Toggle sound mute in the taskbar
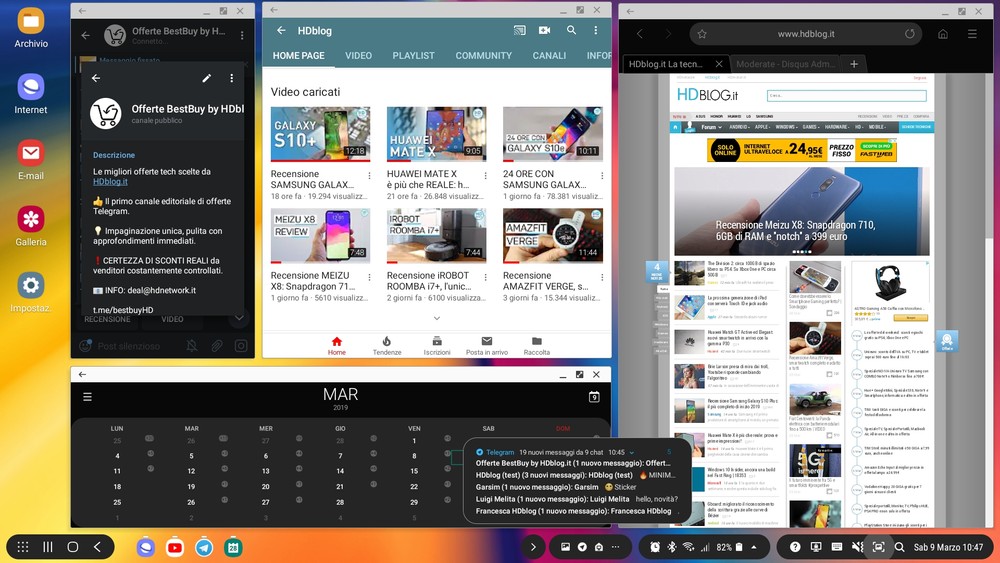Image resolution: width=1000 pixels, height=563 pixels. point(858,547)
